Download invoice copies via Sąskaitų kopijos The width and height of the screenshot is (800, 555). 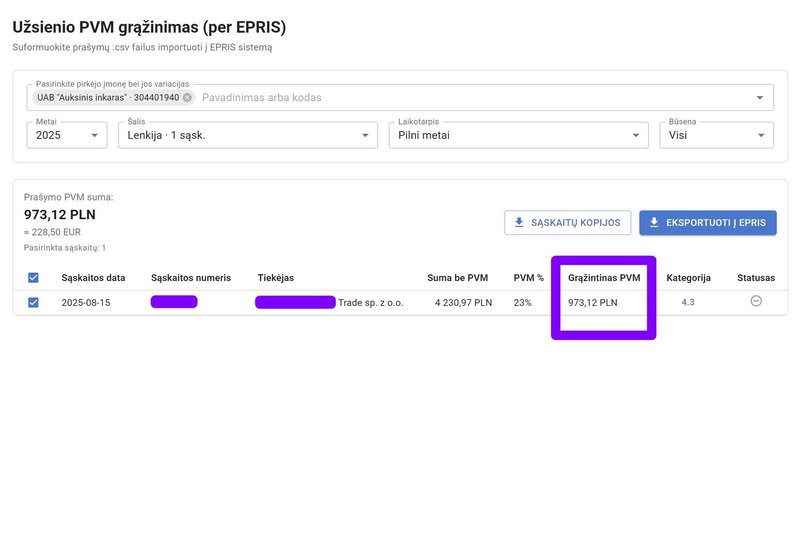click(567, 223)
